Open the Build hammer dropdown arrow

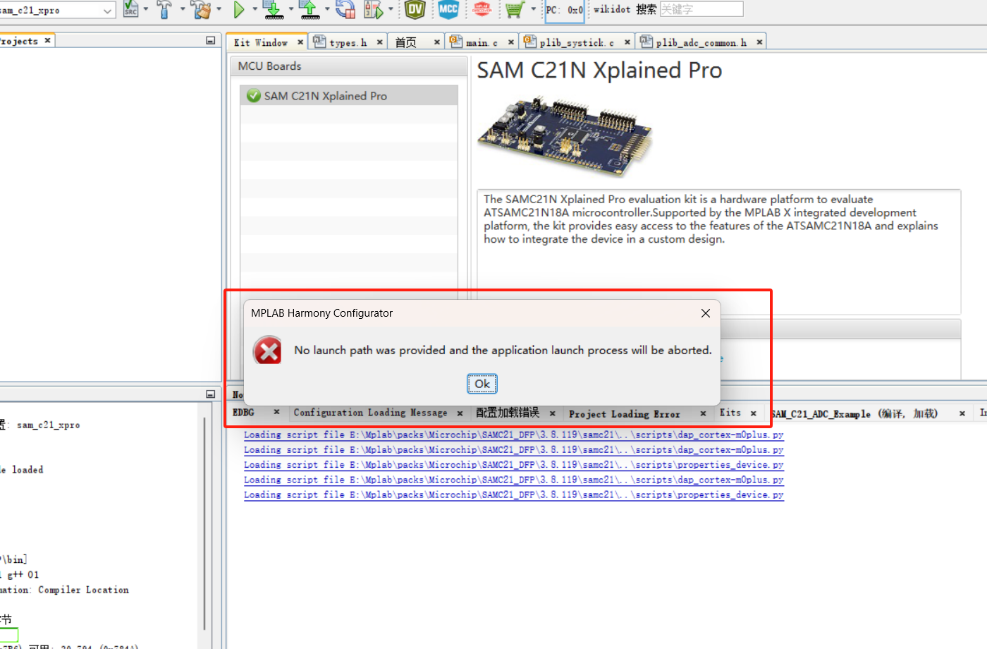(183, 9)
